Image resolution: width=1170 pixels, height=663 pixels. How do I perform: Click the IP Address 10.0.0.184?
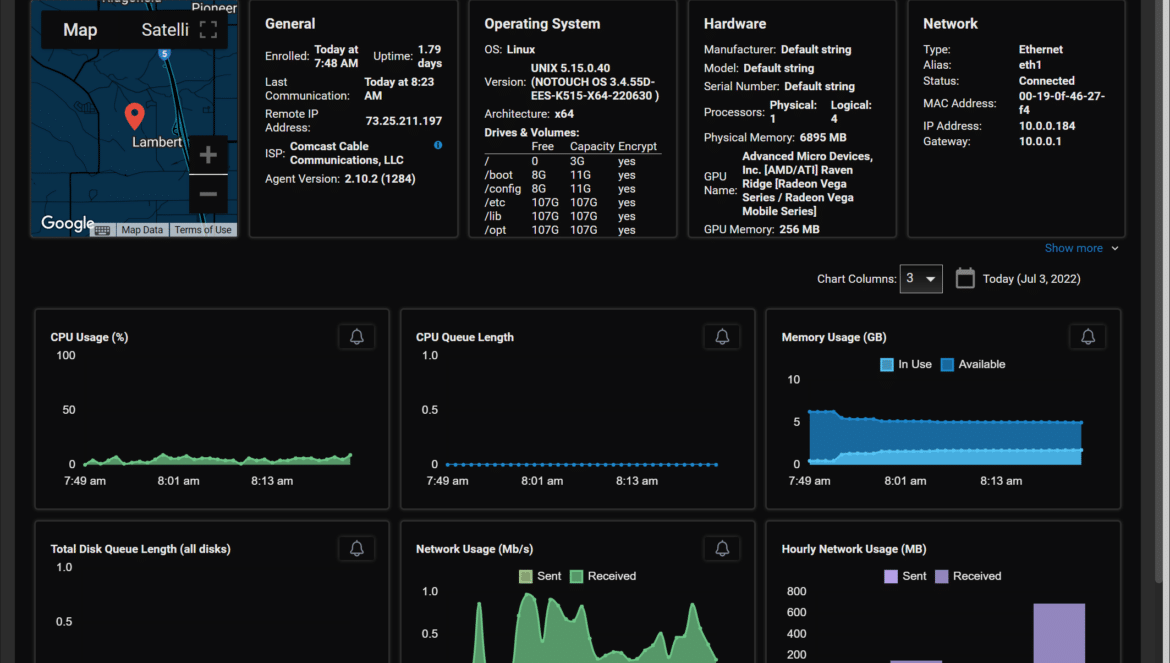(1047, 126)
